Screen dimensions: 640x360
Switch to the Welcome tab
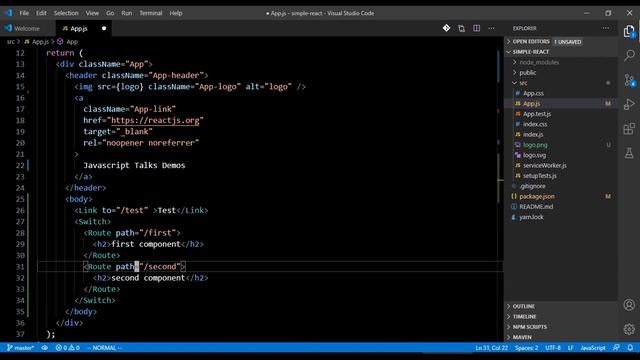click(27, 29)
